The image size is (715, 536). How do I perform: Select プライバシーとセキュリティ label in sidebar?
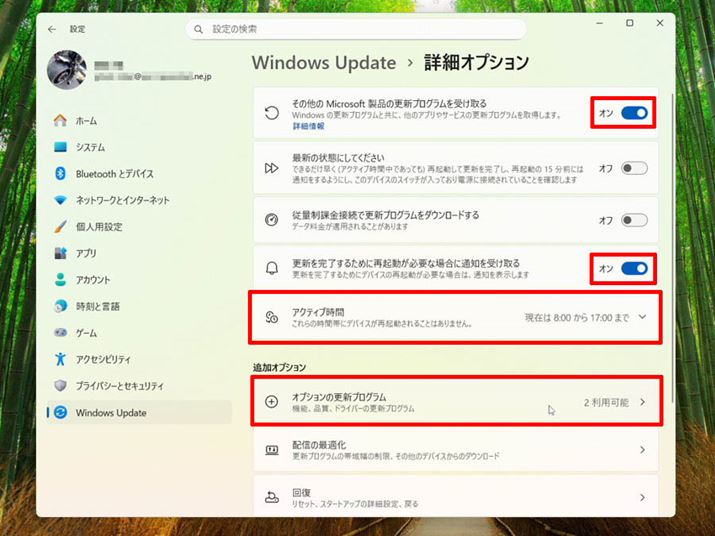119,386
